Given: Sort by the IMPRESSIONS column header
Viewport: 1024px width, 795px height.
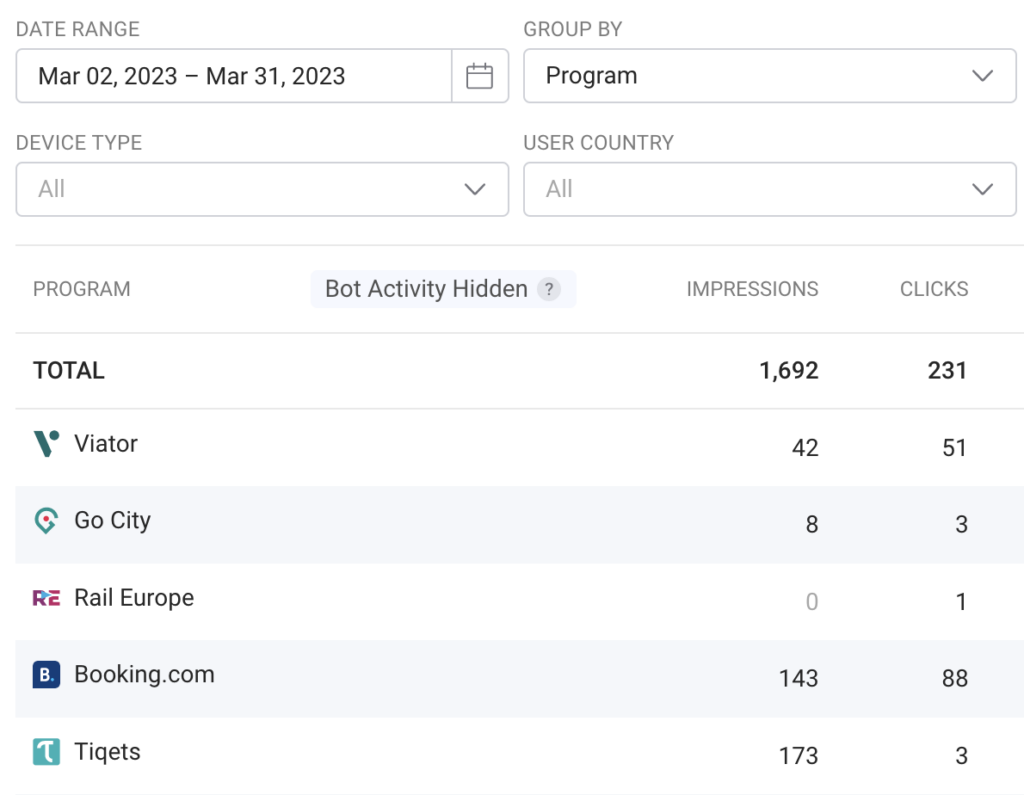Looking at the screenshot, I should pyautogui.click(x=752, y=289).
